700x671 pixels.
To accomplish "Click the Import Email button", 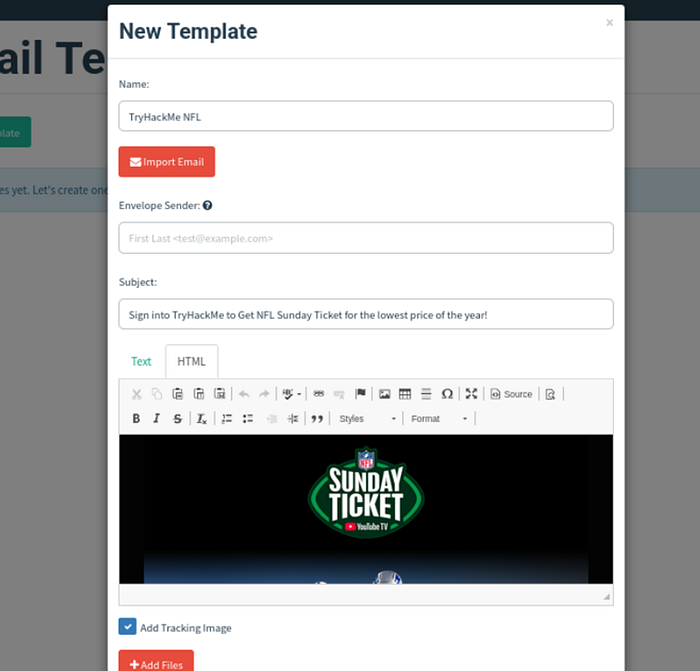I will (167, 162).
